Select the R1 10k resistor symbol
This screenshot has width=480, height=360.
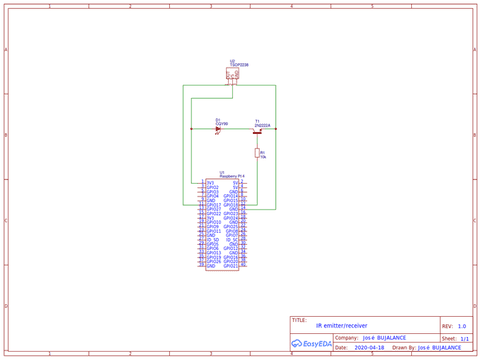257,153
